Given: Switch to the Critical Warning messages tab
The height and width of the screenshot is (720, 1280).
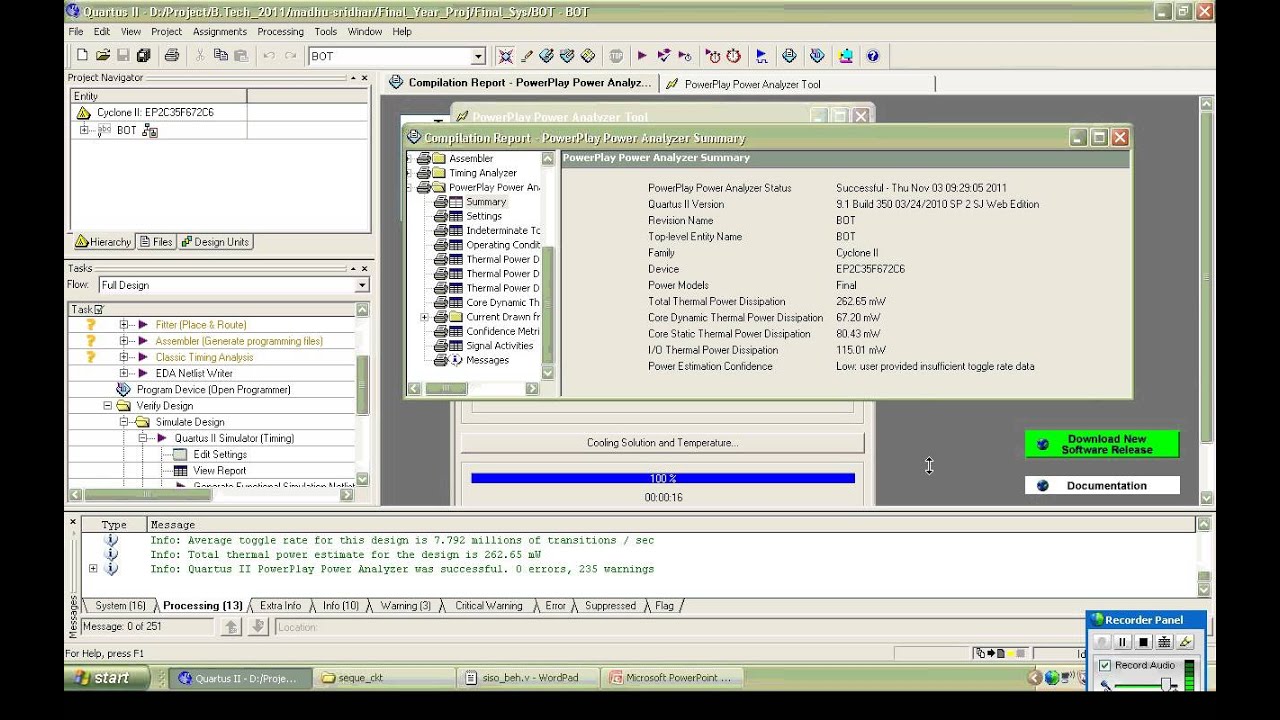Looking at the screenshot, I should point(488,606).
